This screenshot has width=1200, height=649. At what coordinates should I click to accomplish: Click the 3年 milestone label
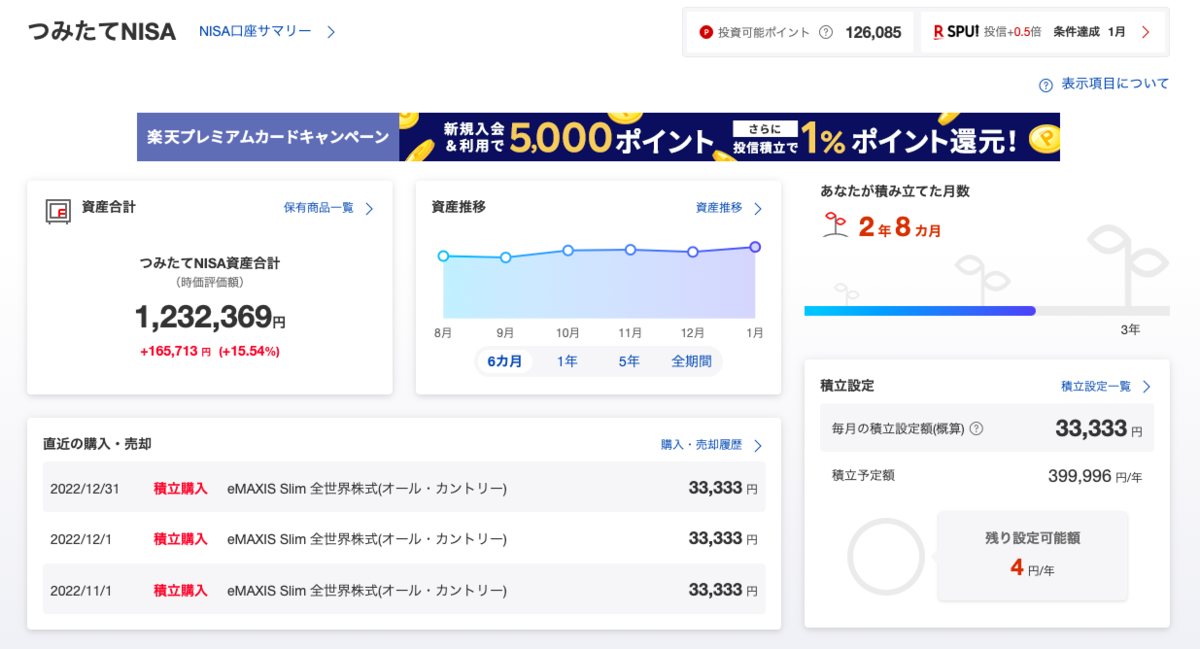(1130, 329)
